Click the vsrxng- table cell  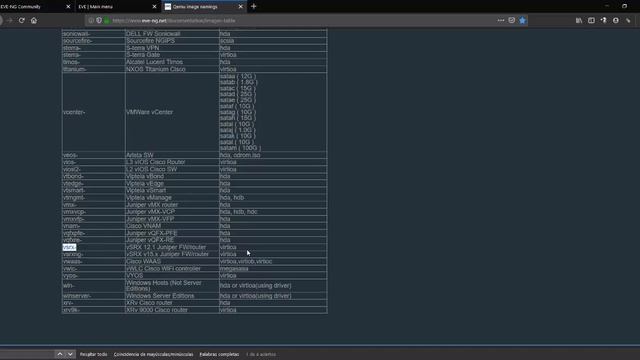tap(93, 254)
